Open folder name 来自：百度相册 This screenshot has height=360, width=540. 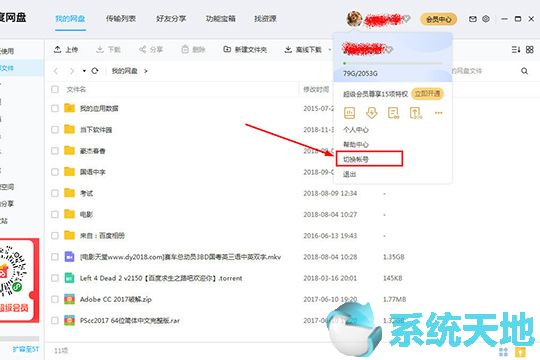tap(102, 236)
